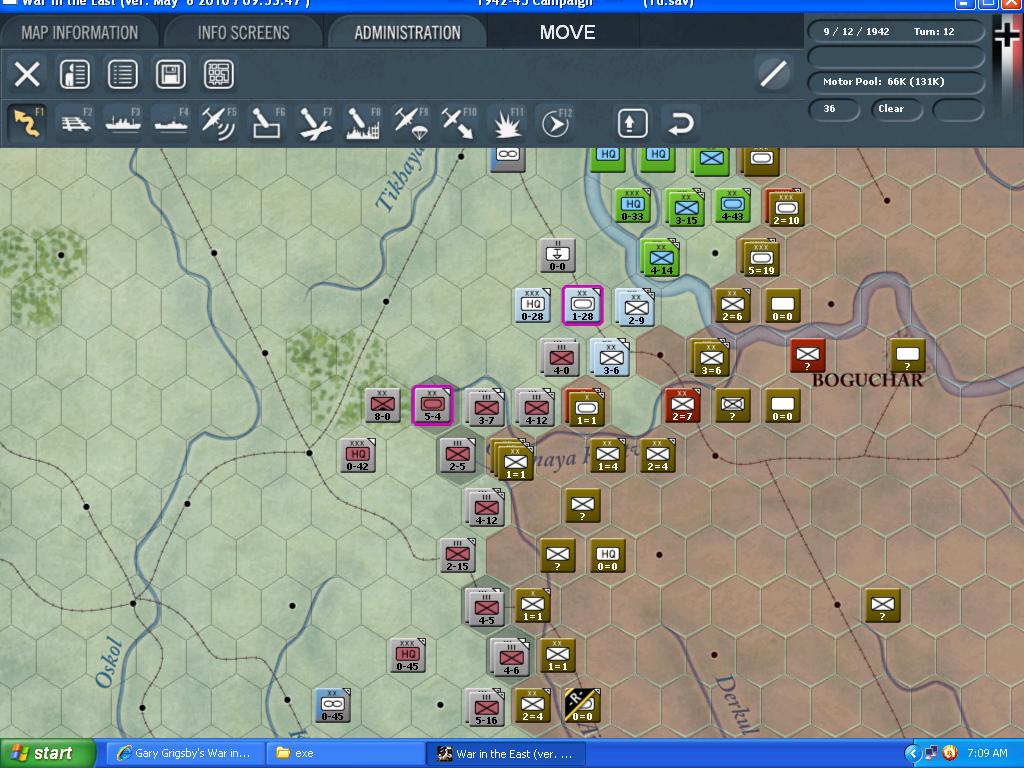Select the 0-0 bridging unit counter
Image resolution: width=1024 pixels, height=768 pixels.
(x=557, y=255)
